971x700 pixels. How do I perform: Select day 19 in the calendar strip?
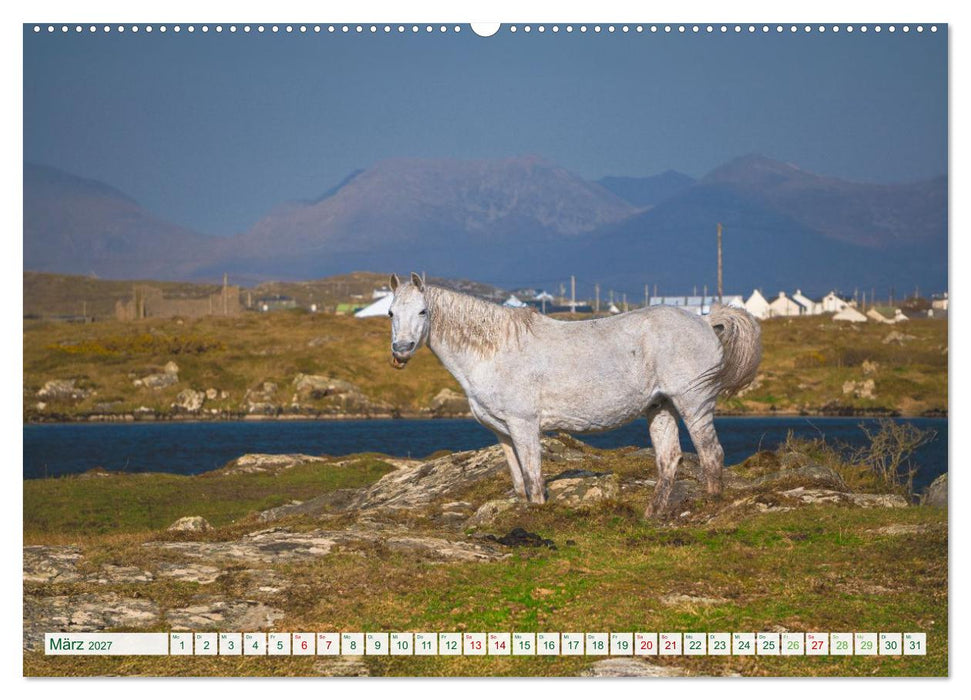point(622,644)
